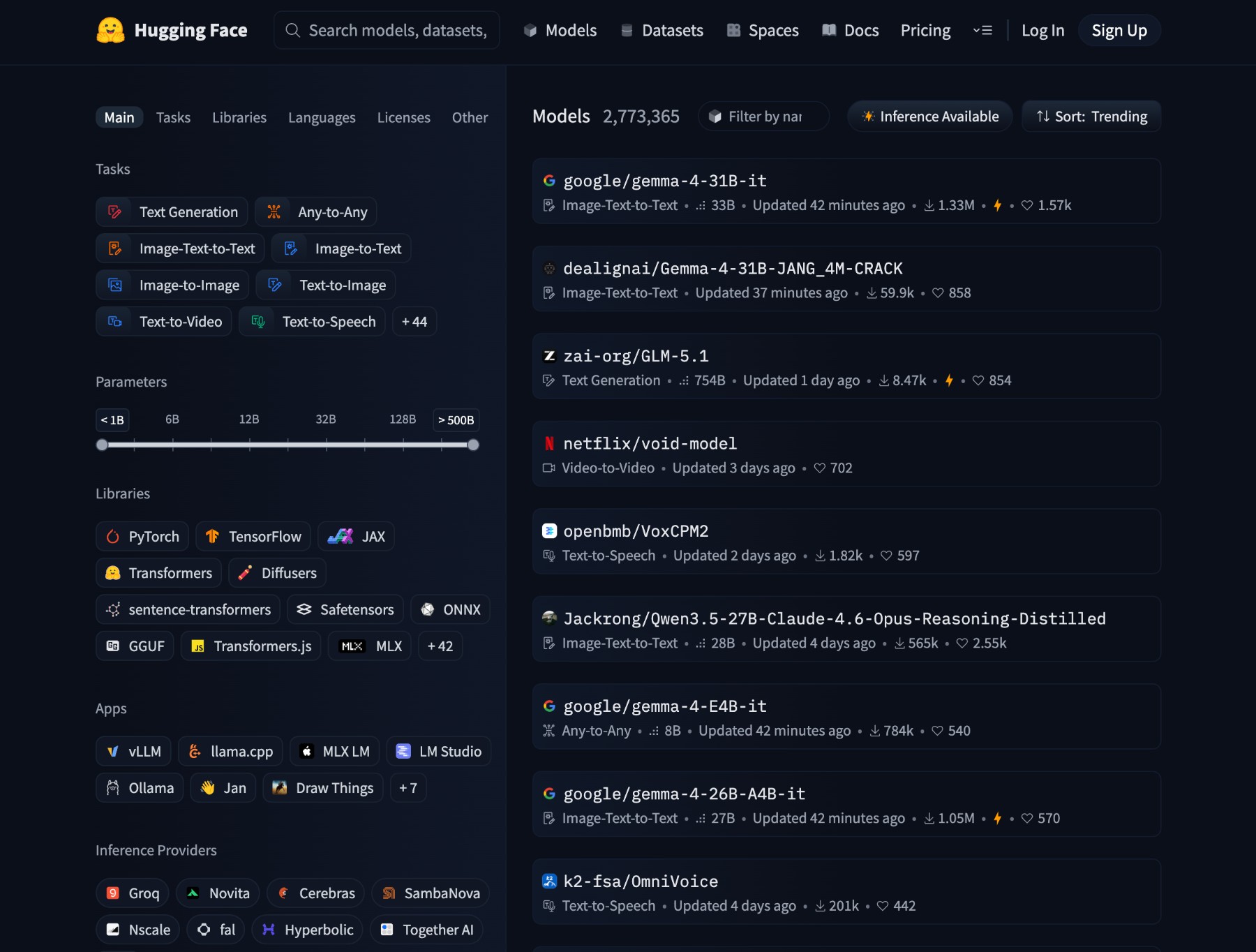
Task: Open the Datasets navigation item
Action: [x=662, y=31]
